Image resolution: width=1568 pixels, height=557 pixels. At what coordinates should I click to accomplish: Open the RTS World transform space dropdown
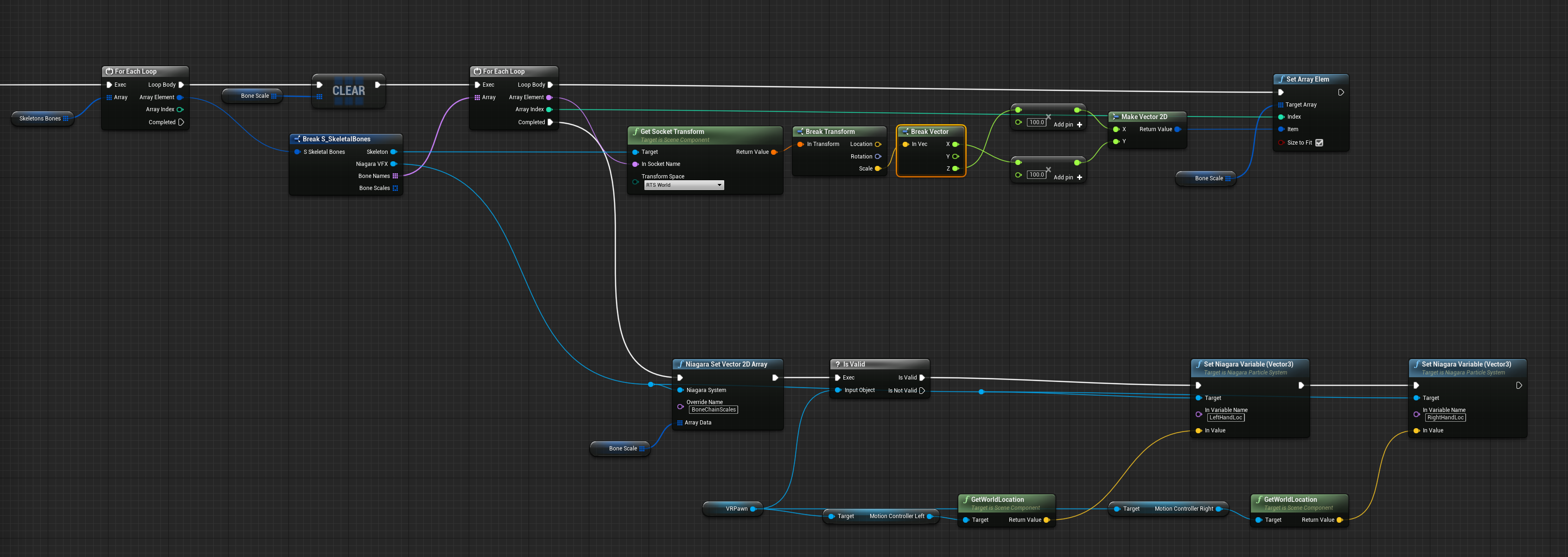683,185
